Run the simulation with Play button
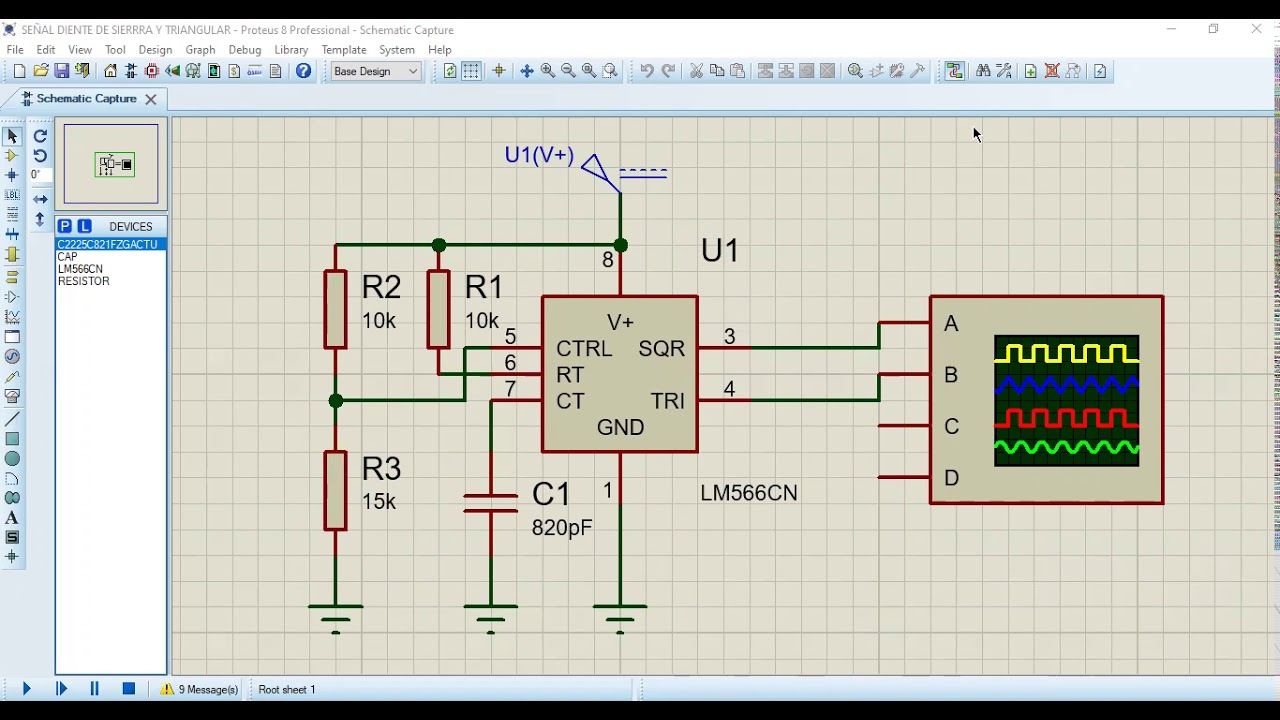This screenshot has height=720, width=1280. coord(27,689)
